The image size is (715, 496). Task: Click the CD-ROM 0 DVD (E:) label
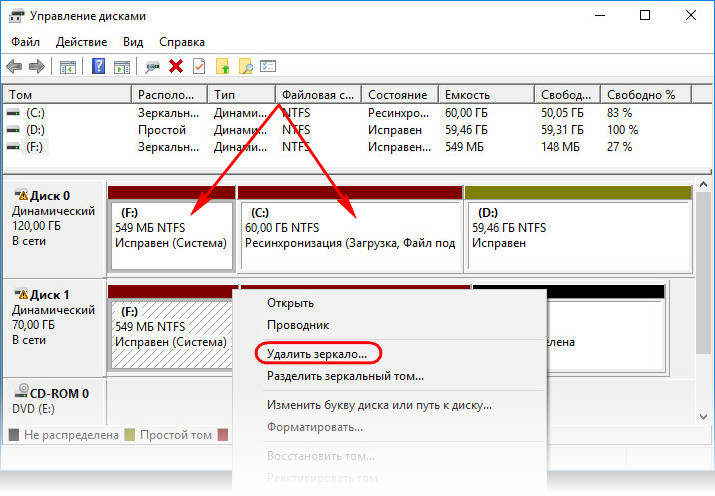[54, 401]
